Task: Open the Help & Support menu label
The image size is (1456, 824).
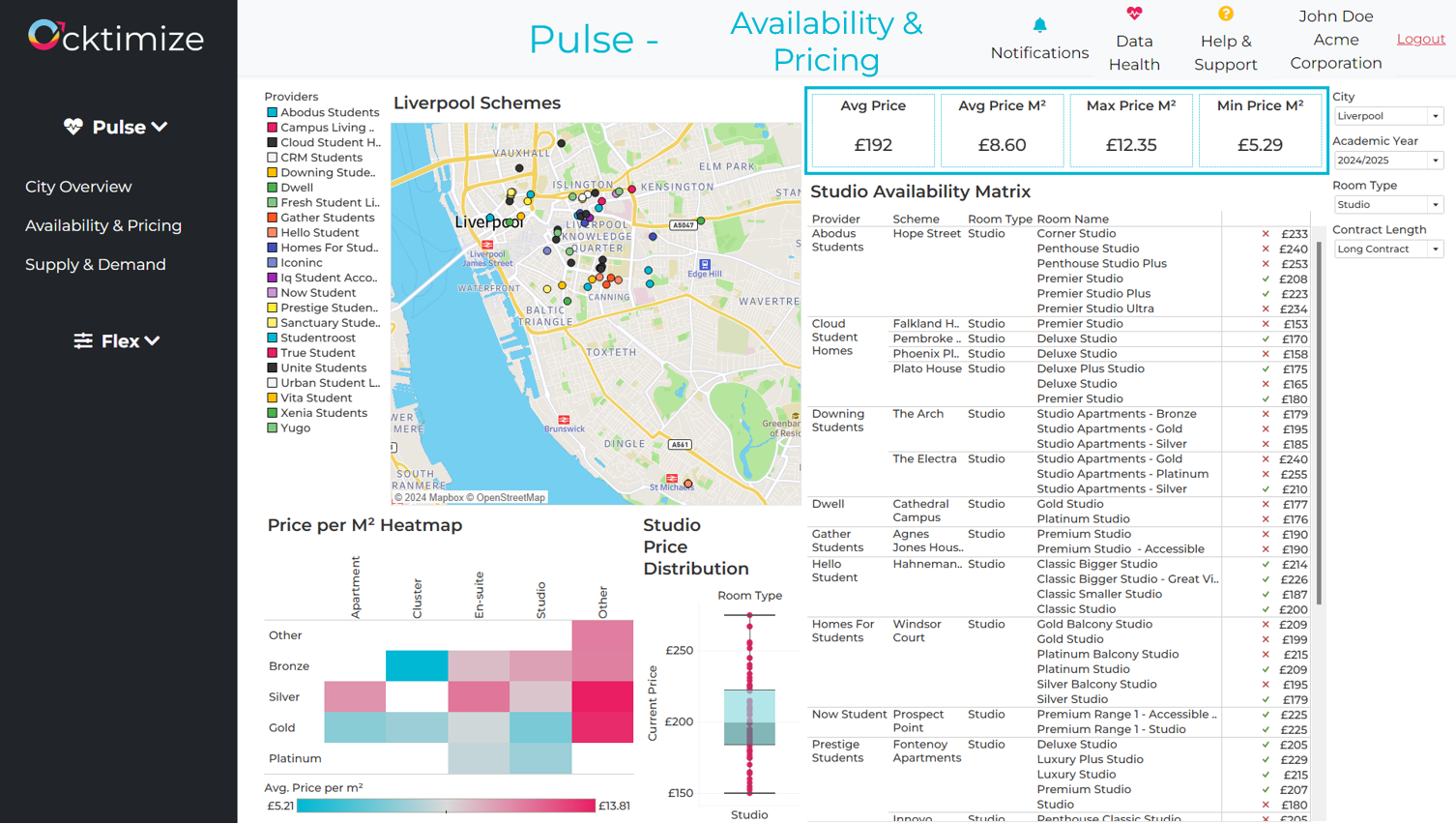Action: [1225, 53]
